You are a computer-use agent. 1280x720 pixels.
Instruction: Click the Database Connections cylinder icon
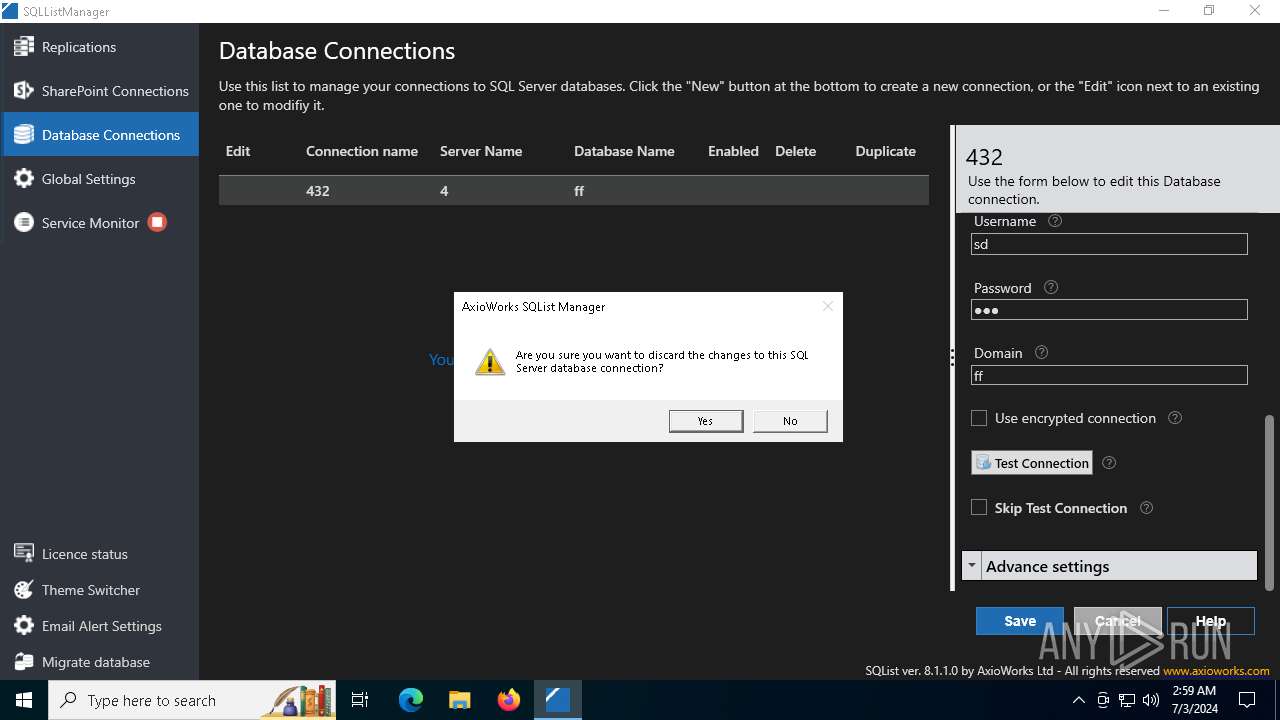tap(23, 134)
